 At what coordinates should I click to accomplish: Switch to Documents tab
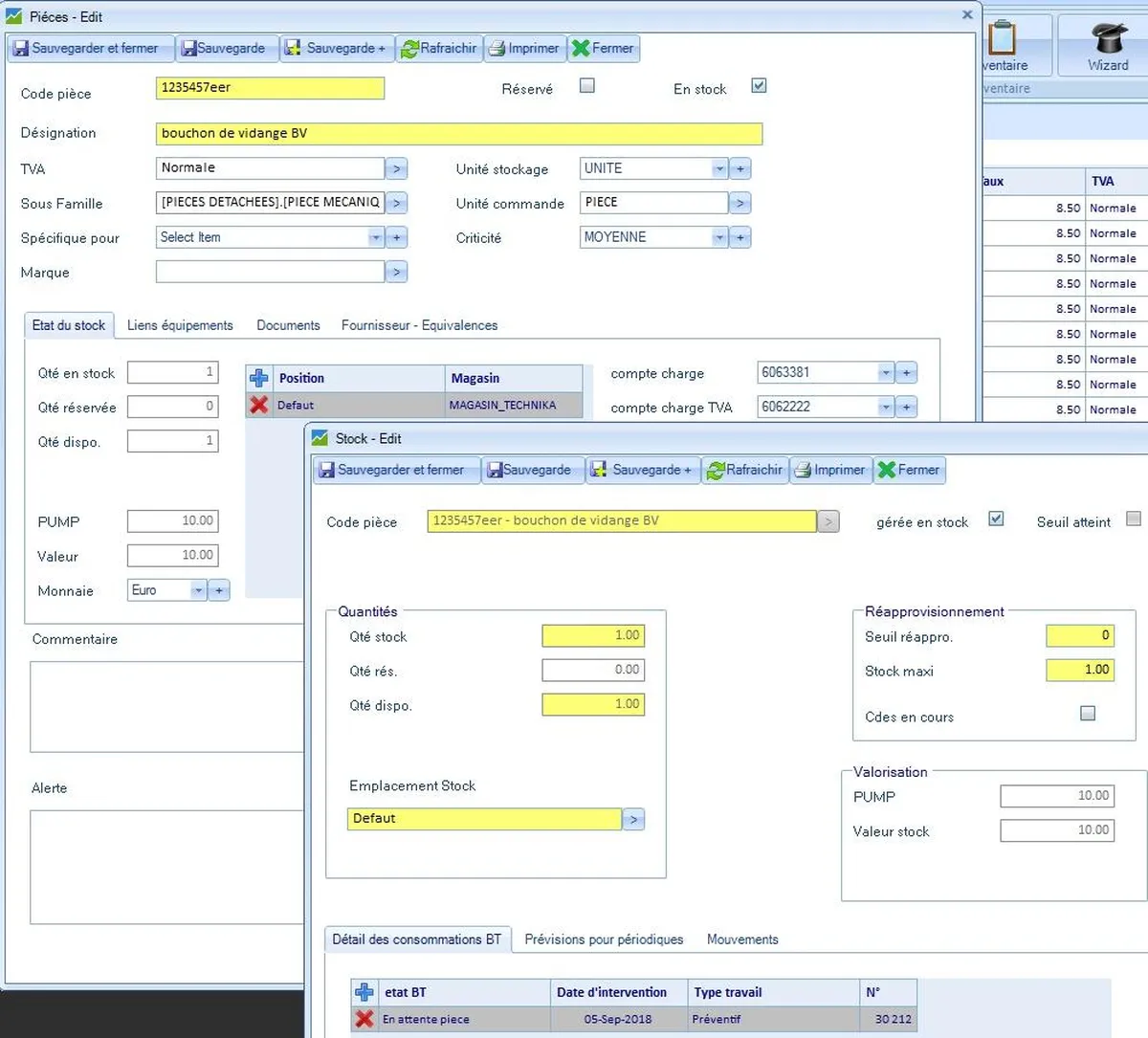pyautogui.click(x=288, y=325)
